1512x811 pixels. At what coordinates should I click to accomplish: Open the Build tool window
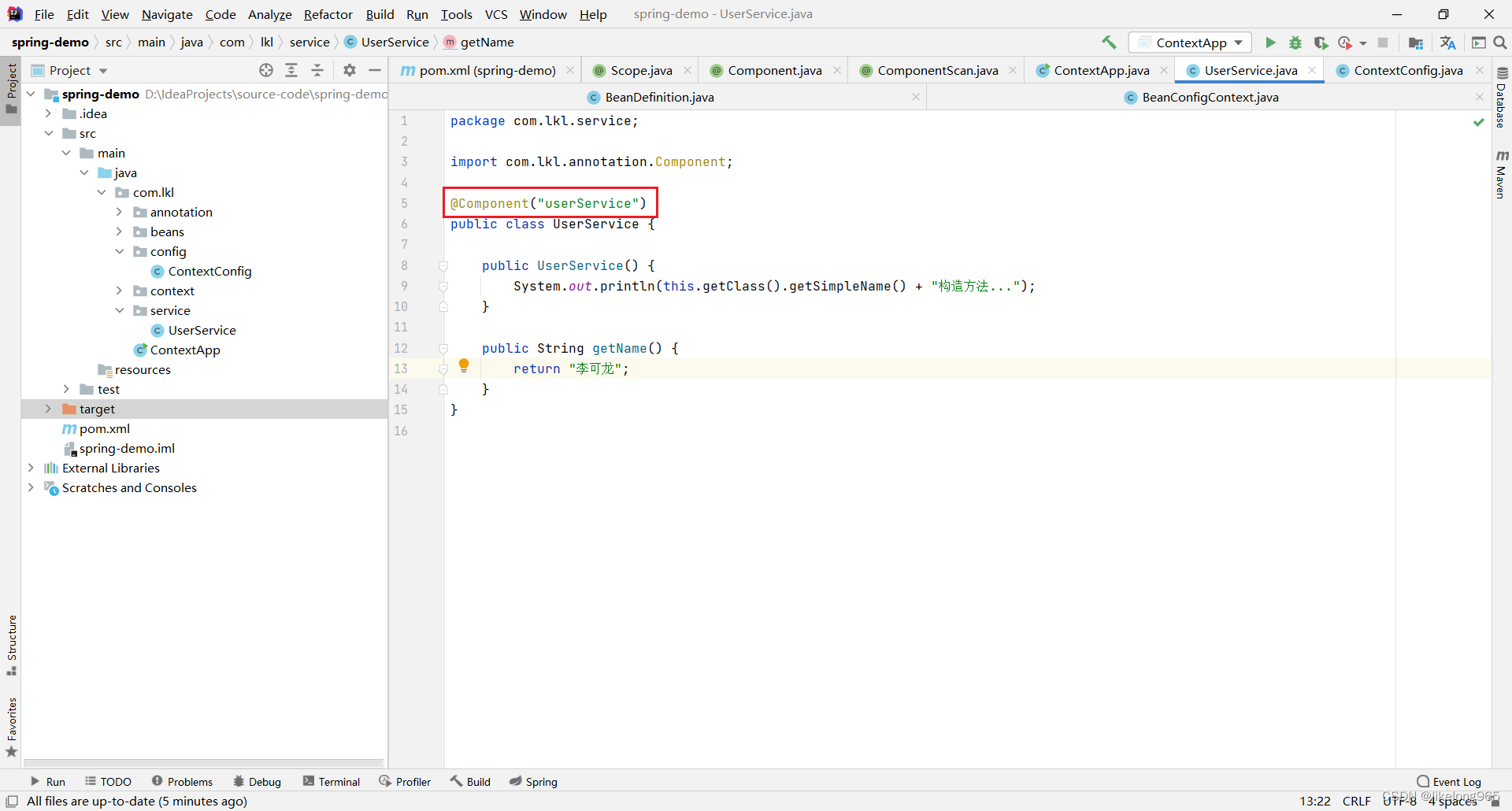point(470,782)
